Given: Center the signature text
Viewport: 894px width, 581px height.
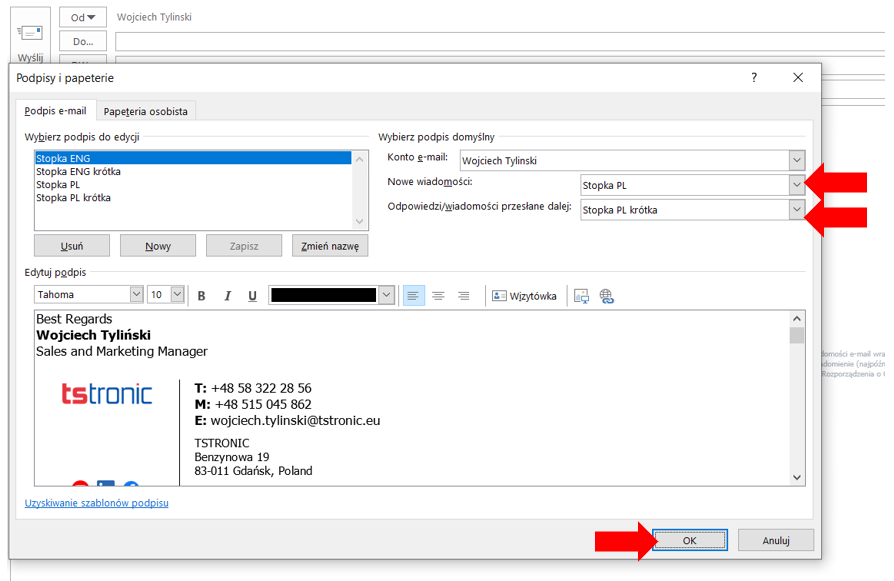Looking at the screenshot, I should (438, 296).
